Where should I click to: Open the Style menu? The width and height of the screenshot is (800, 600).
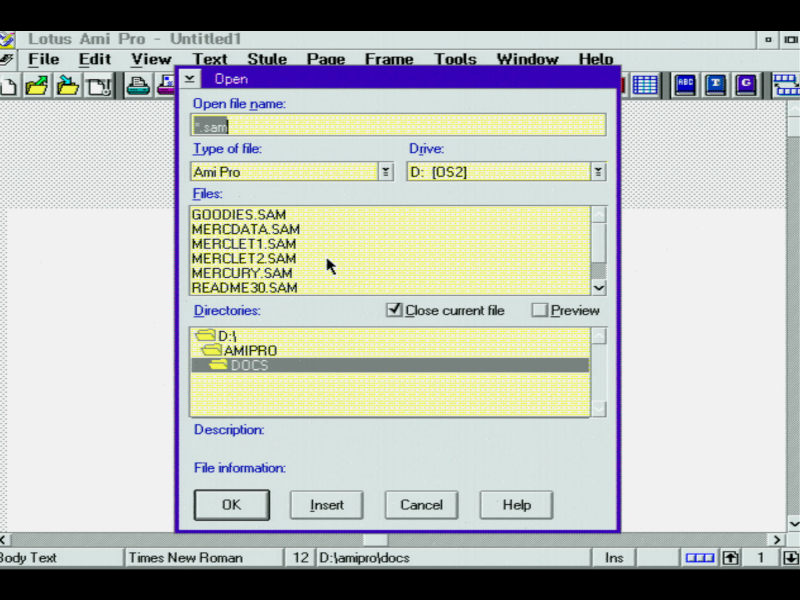point(267,59)
